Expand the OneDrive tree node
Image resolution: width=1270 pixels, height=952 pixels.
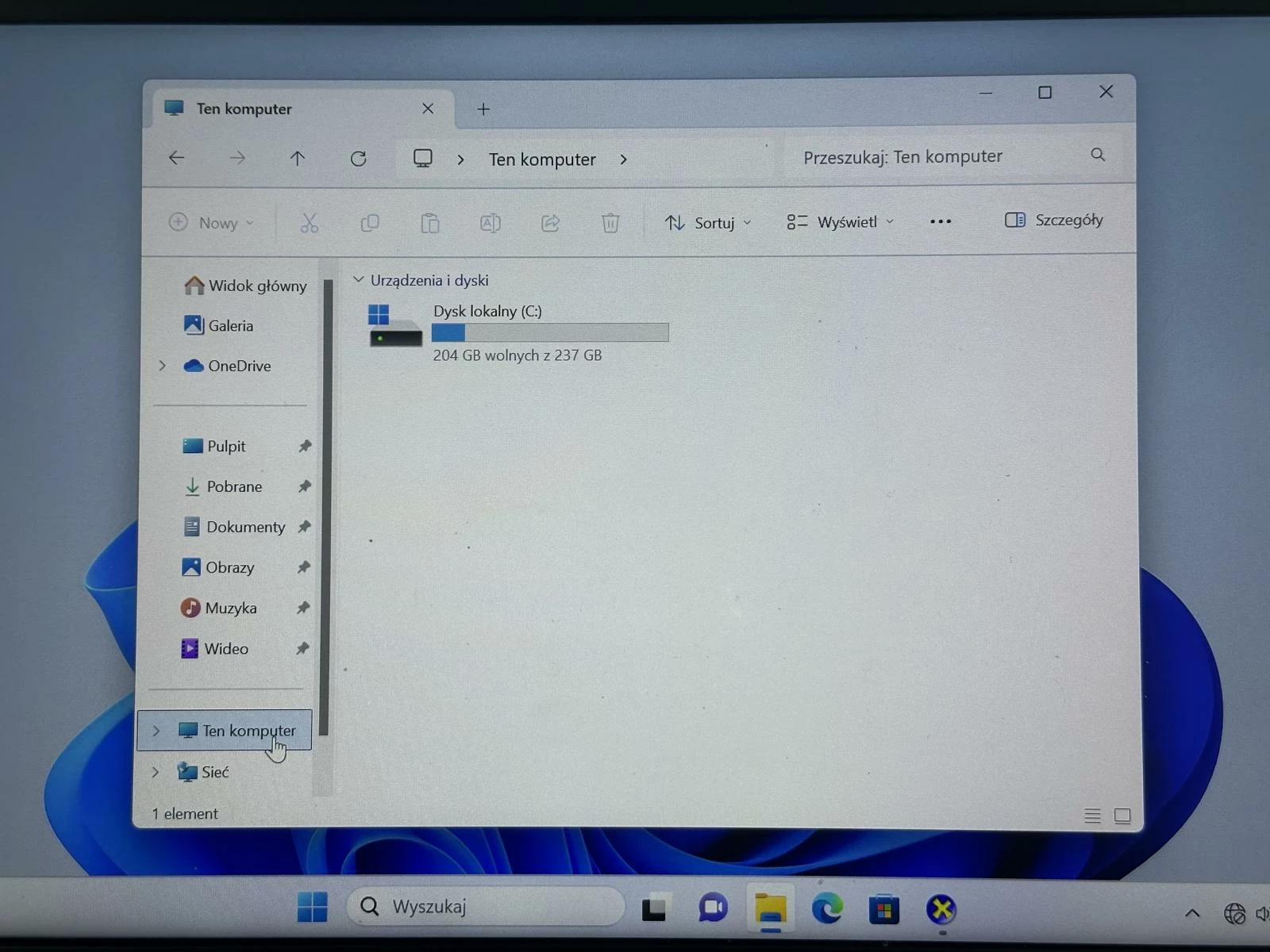click(163, 366)
